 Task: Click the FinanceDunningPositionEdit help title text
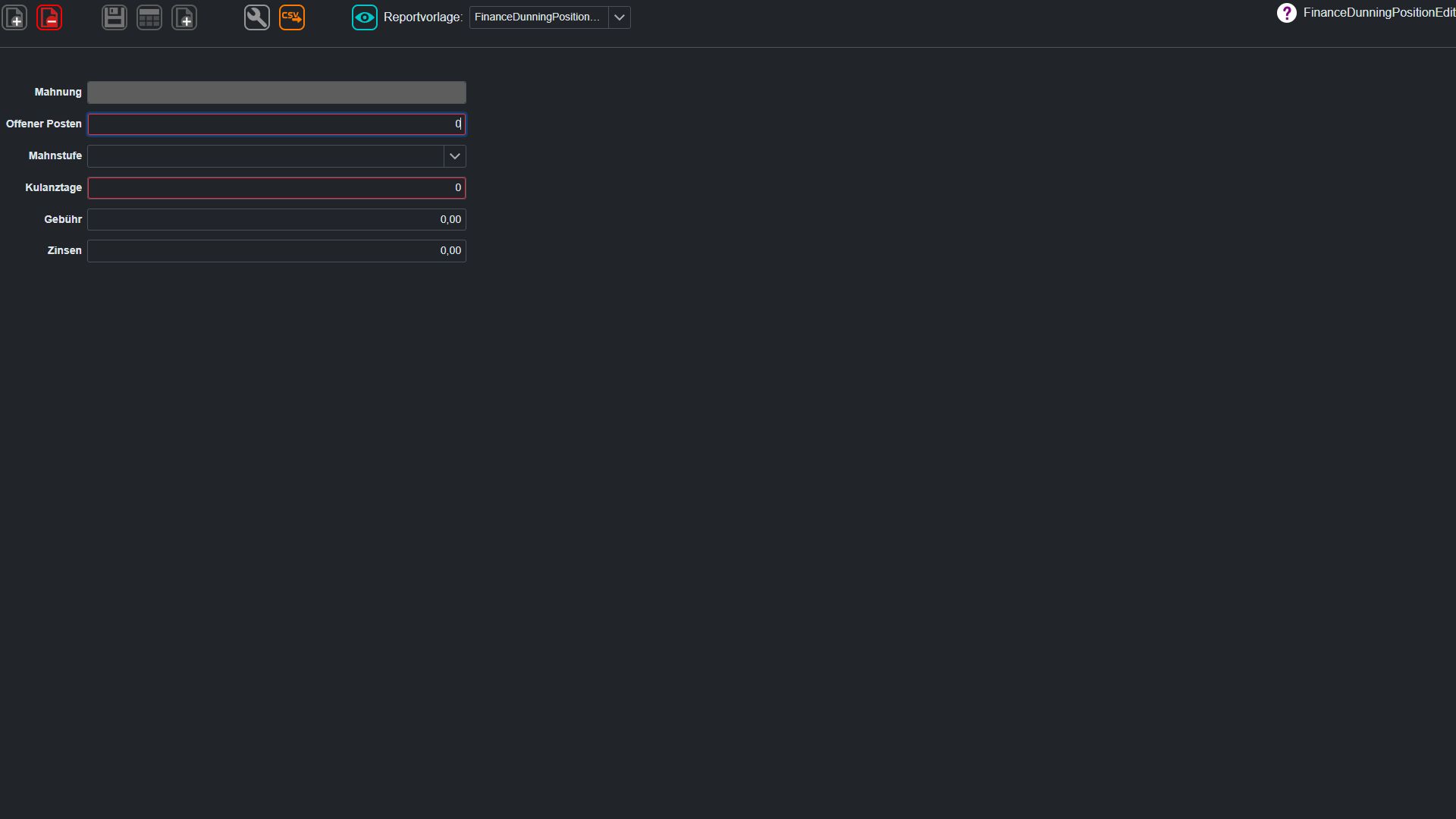pyautogui.click(x=1379, y=13)
